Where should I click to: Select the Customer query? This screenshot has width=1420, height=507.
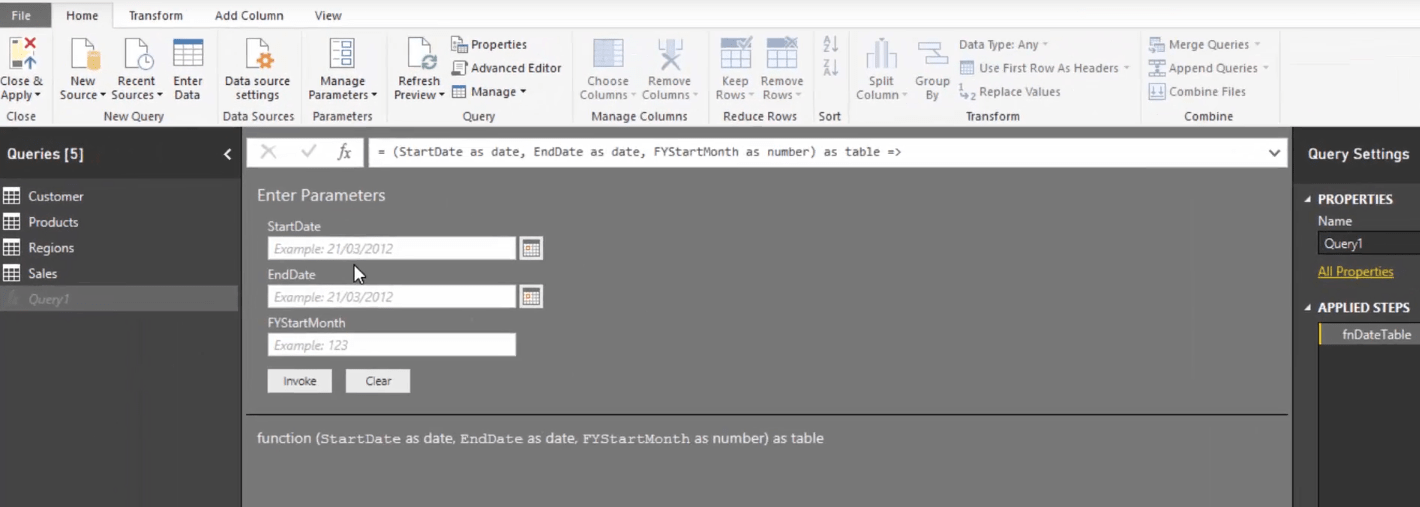click(119, 196)
